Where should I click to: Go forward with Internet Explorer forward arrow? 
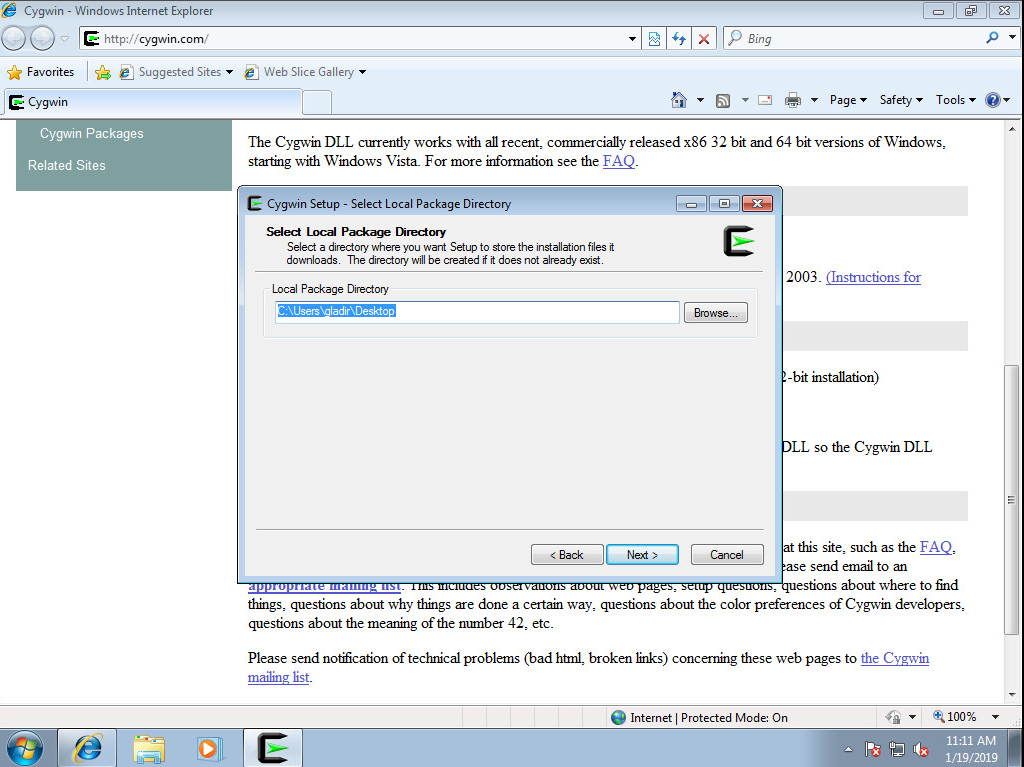pyautogui.click(x=42, y=39)
